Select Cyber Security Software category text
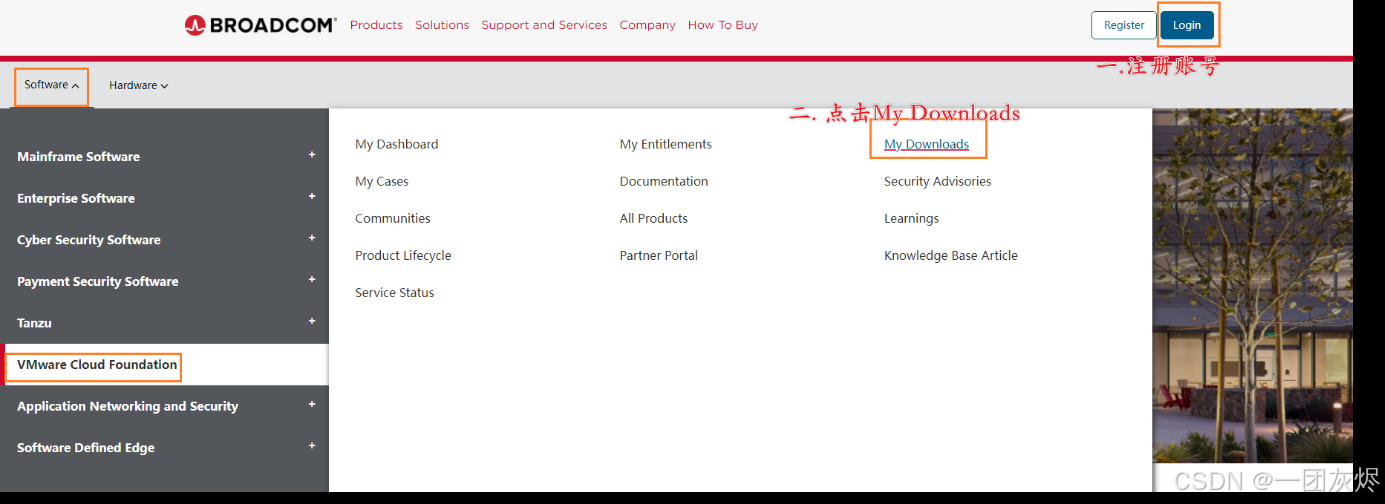The width and height of the screenshot is (1385, 504). (x=89, y=240)
